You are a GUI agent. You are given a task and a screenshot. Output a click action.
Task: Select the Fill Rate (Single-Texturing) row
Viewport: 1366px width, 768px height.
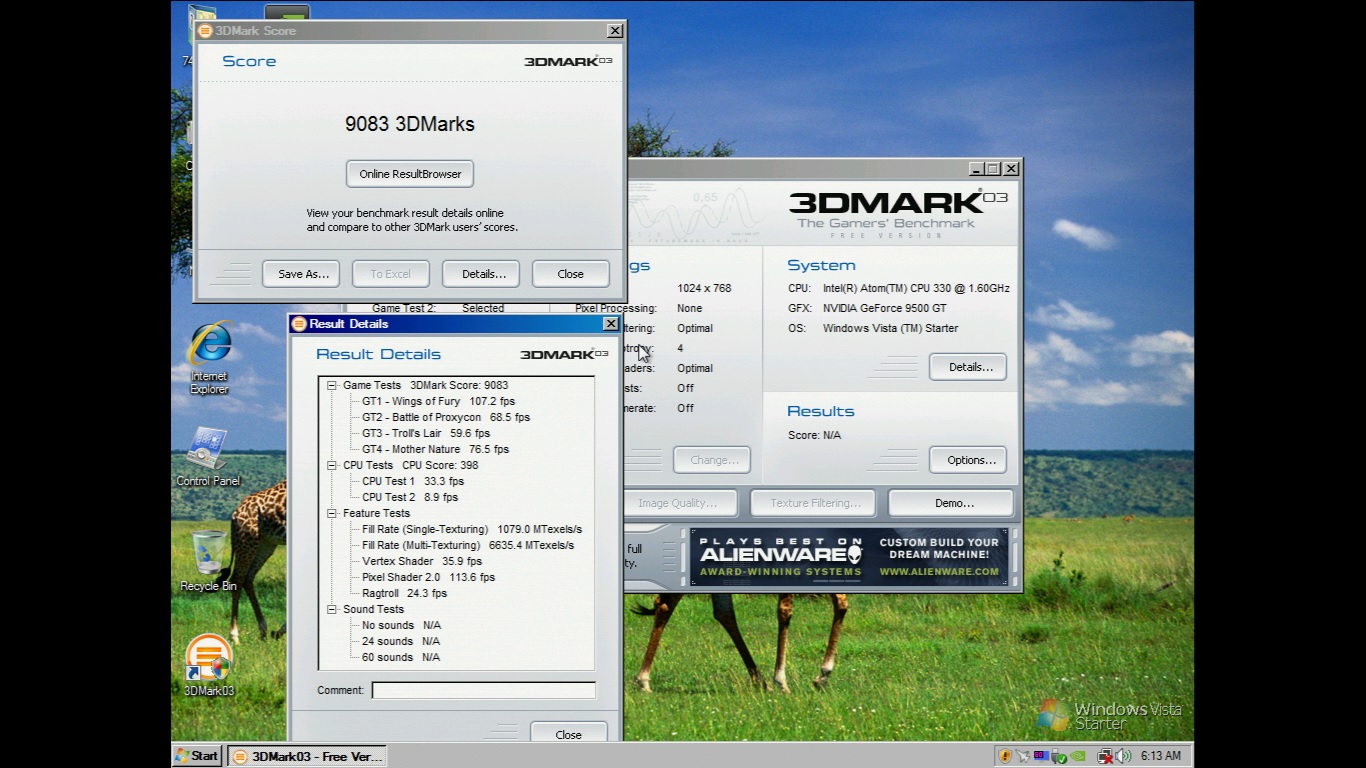point(472,529)
